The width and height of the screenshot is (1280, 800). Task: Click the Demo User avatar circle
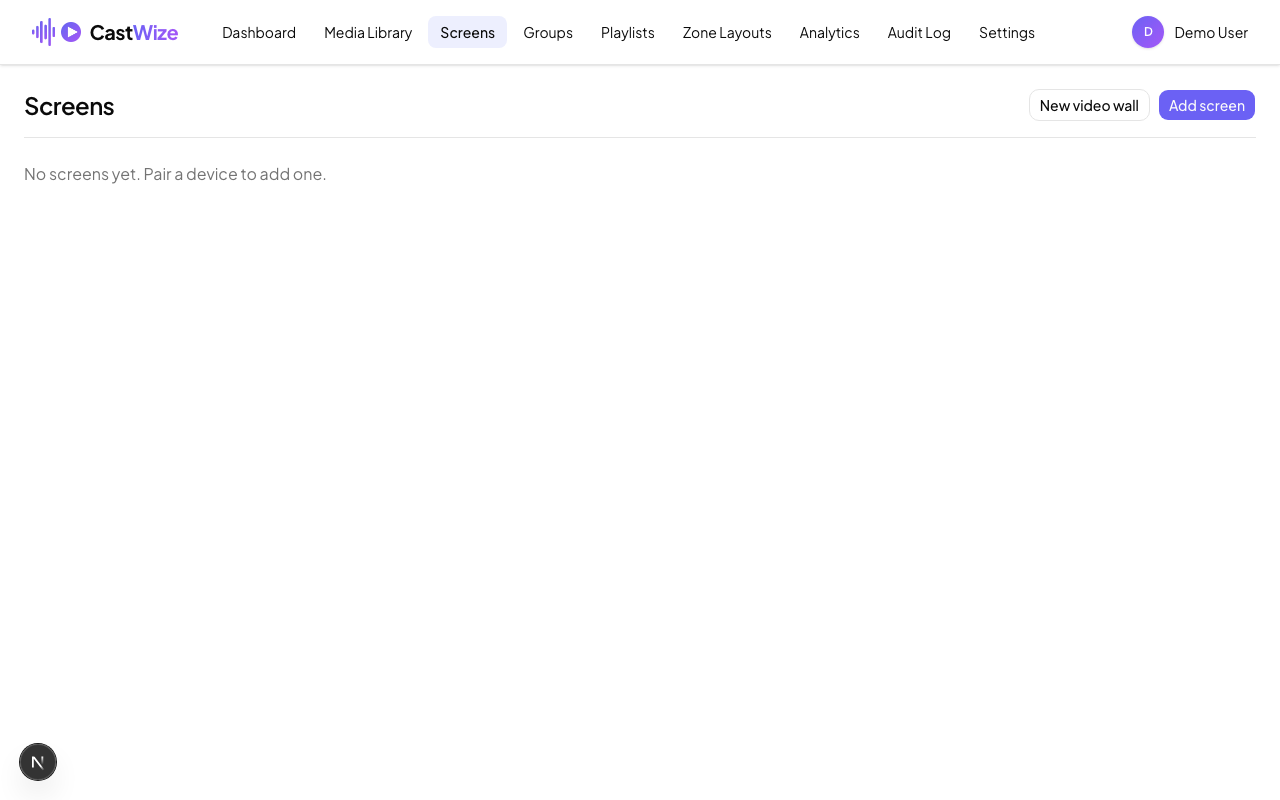1148,32
